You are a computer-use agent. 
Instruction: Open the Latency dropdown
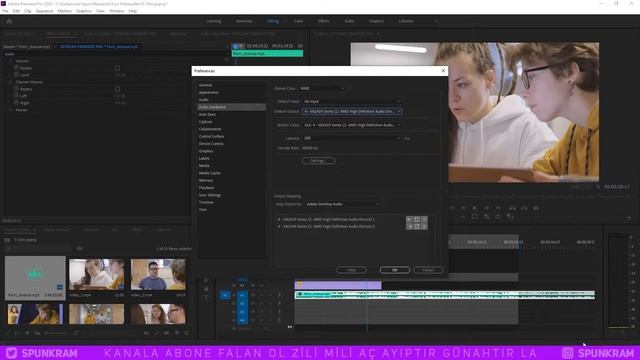(352, 138)
